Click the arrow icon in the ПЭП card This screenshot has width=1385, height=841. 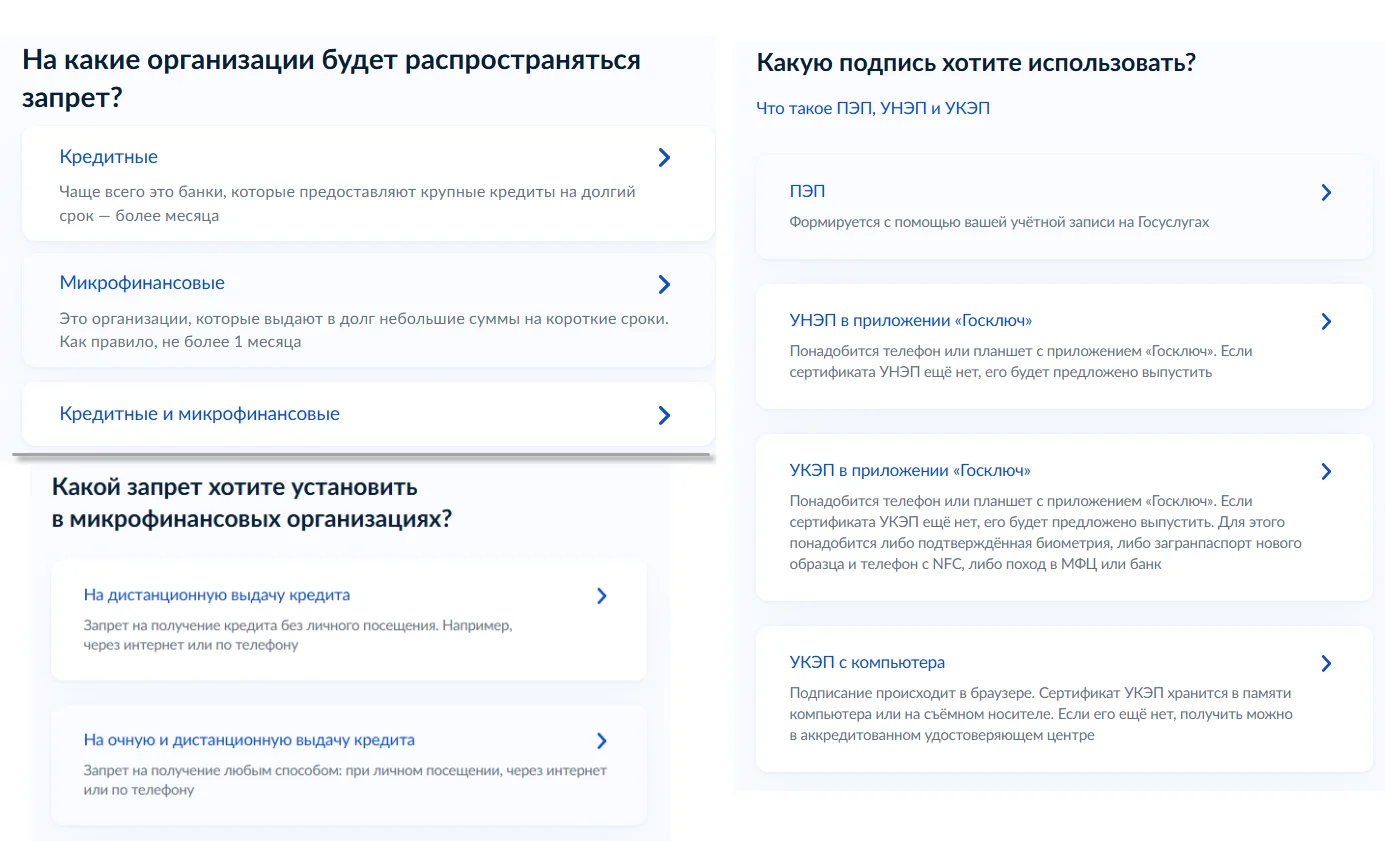pos(1326,193)
